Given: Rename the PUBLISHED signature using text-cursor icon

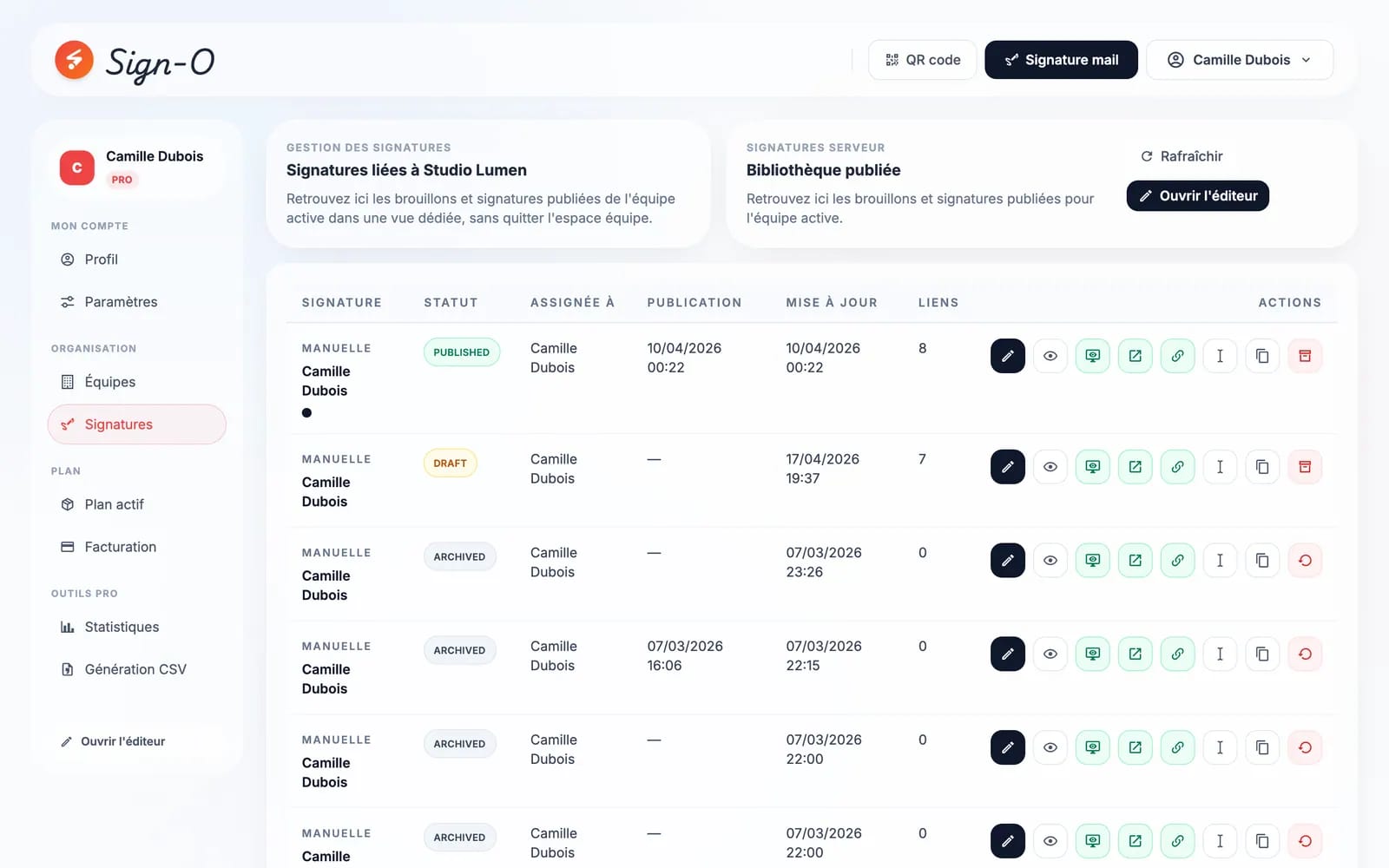Looking at the screenshot, I should (1220, 356).
